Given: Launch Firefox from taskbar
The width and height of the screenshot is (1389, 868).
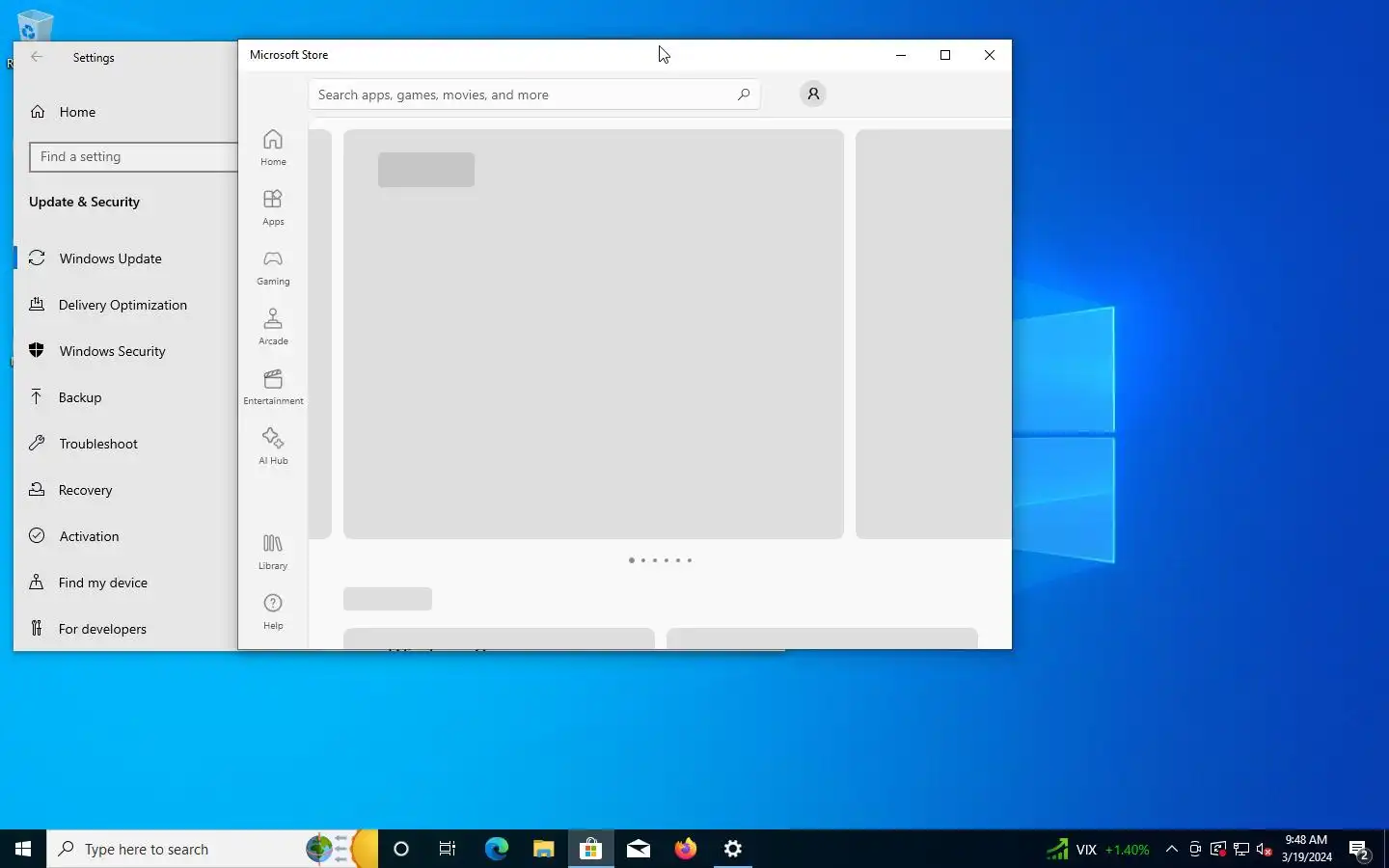Looking at the screenshot, I should 686,849.
